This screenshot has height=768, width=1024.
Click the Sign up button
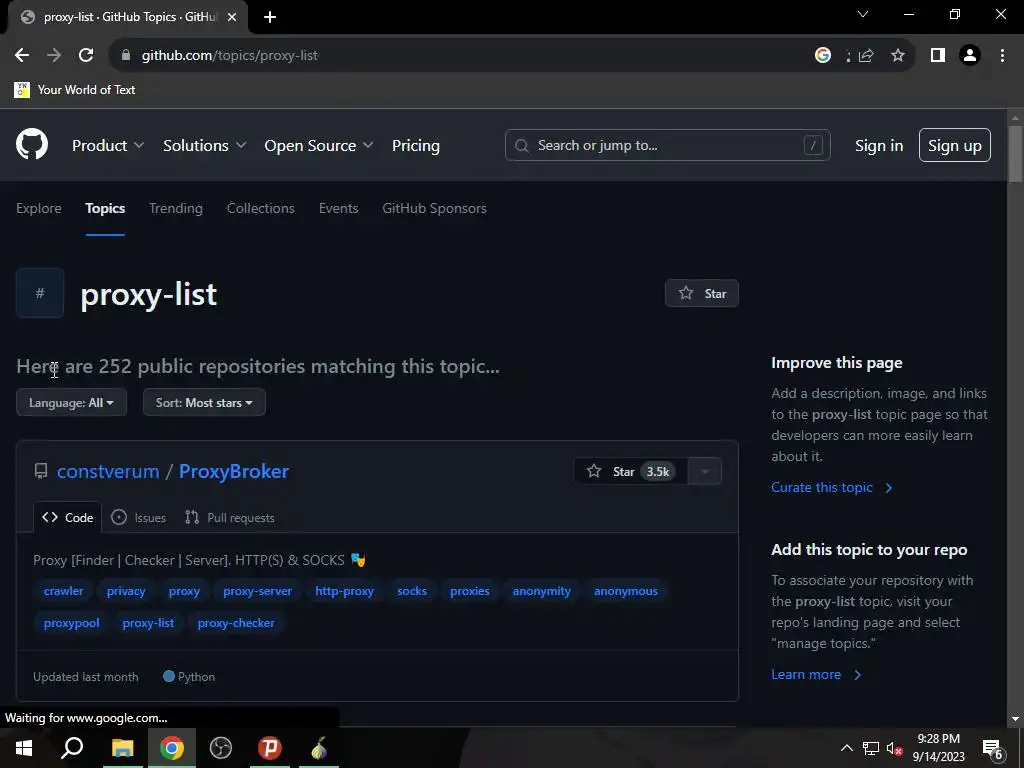point(955,145)
